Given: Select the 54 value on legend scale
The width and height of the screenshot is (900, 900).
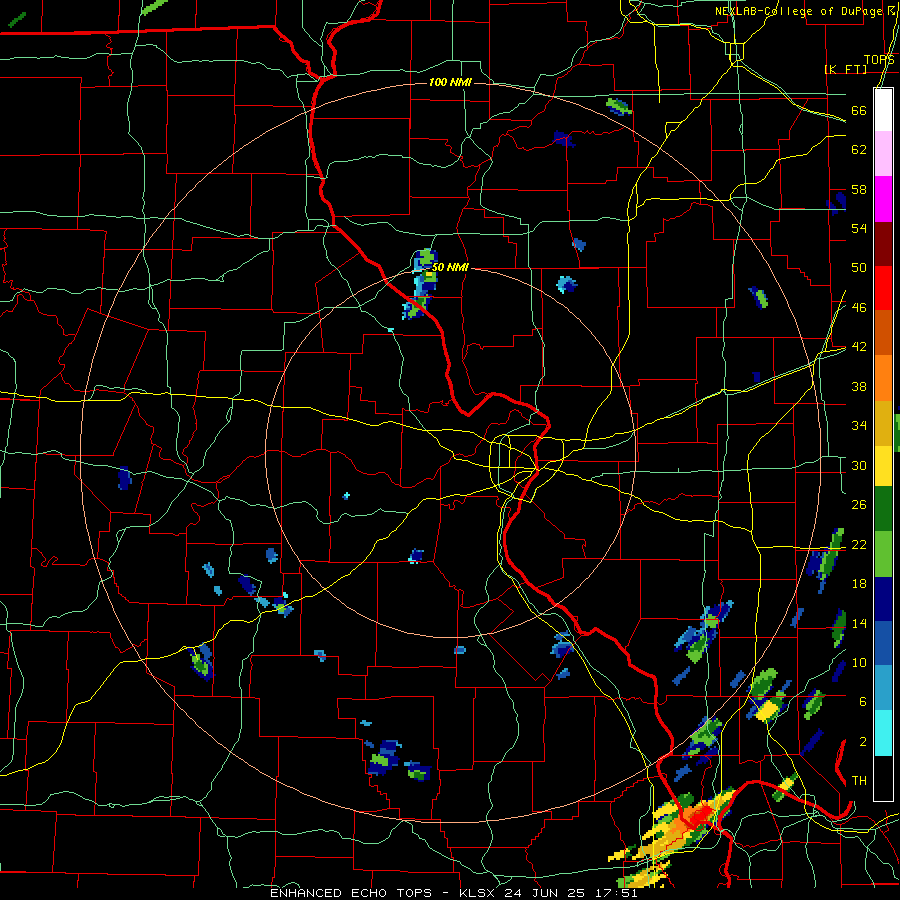Looking at the screenshot, I should [859, 228].
